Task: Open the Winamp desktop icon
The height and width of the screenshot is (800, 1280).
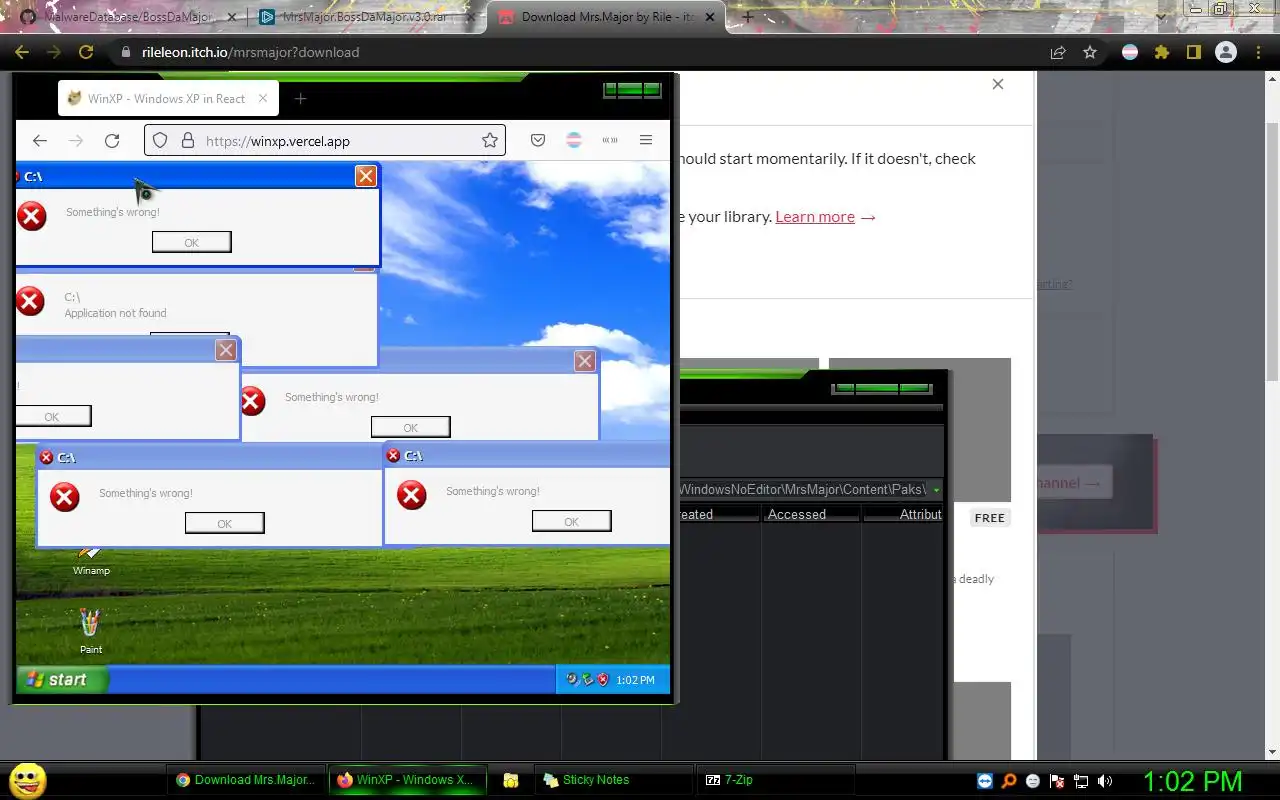Action: 91,560
